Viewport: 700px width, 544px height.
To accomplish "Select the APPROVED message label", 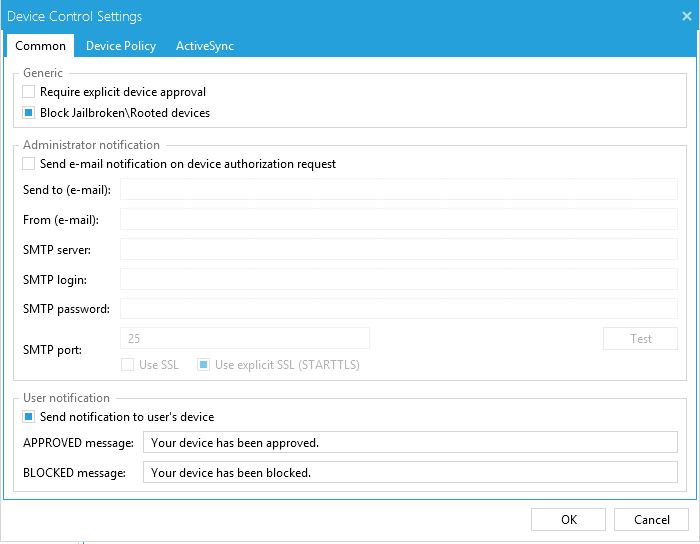I will [x=78, y=443].
